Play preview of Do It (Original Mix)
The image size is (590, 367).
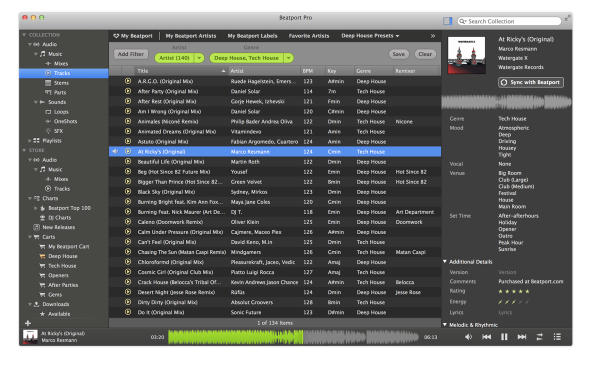click(x=128, y=312)
